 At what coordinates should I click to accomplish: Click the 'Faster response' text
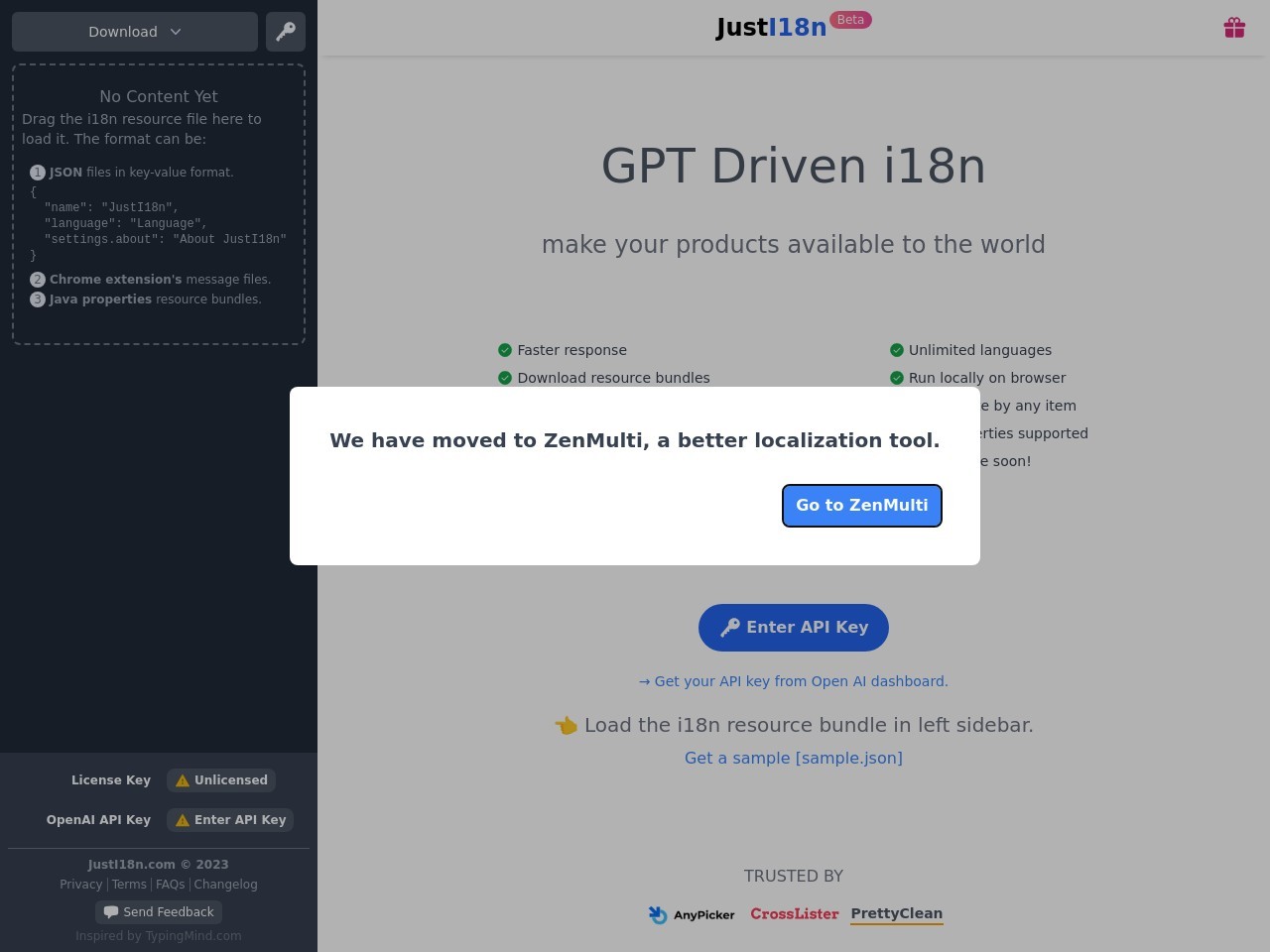[x=572, y=350]
